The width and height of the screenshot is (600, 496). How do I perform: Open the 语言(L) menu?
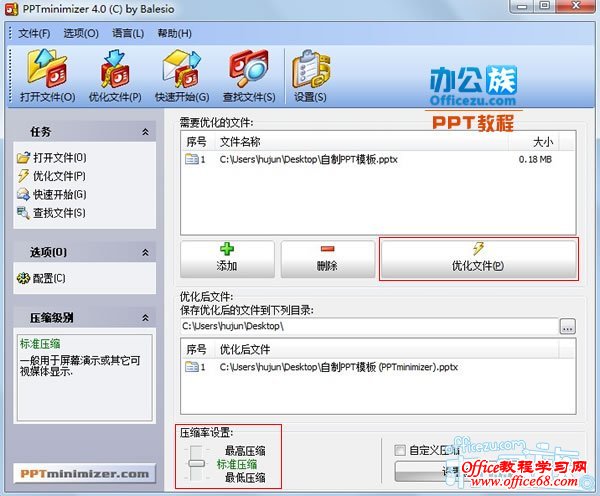tap(128, 33)
